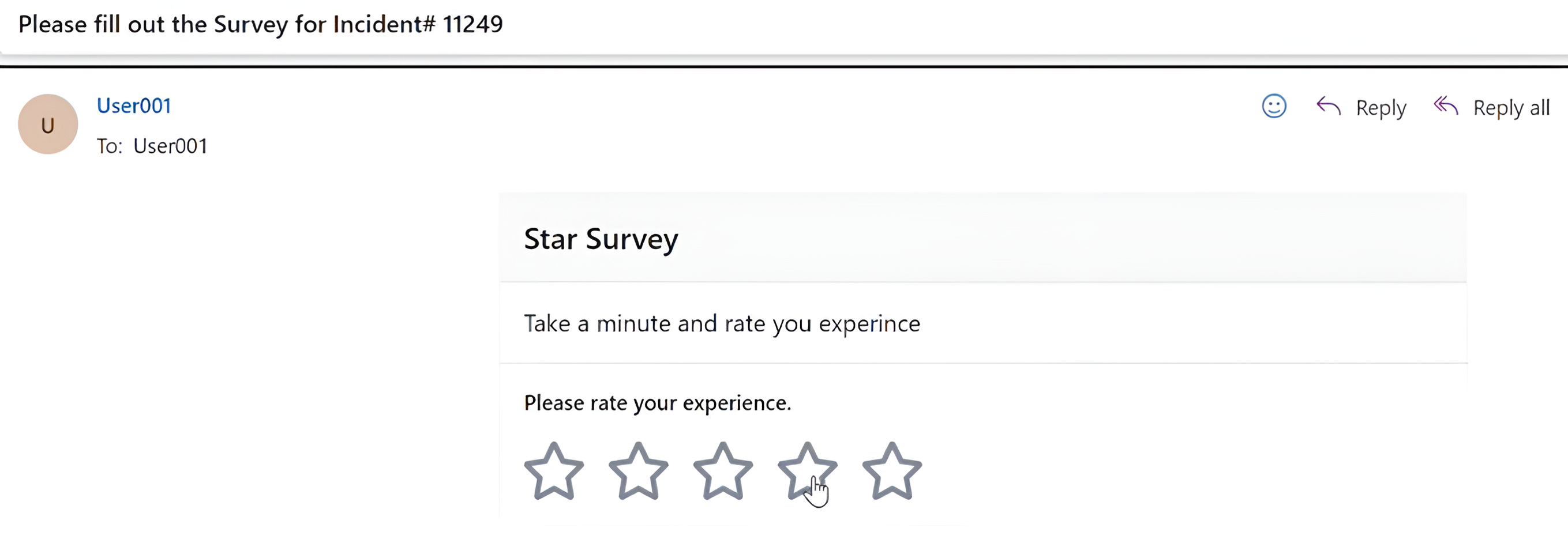
Task: Rate the experience five stars
Action: pos(891,472)
